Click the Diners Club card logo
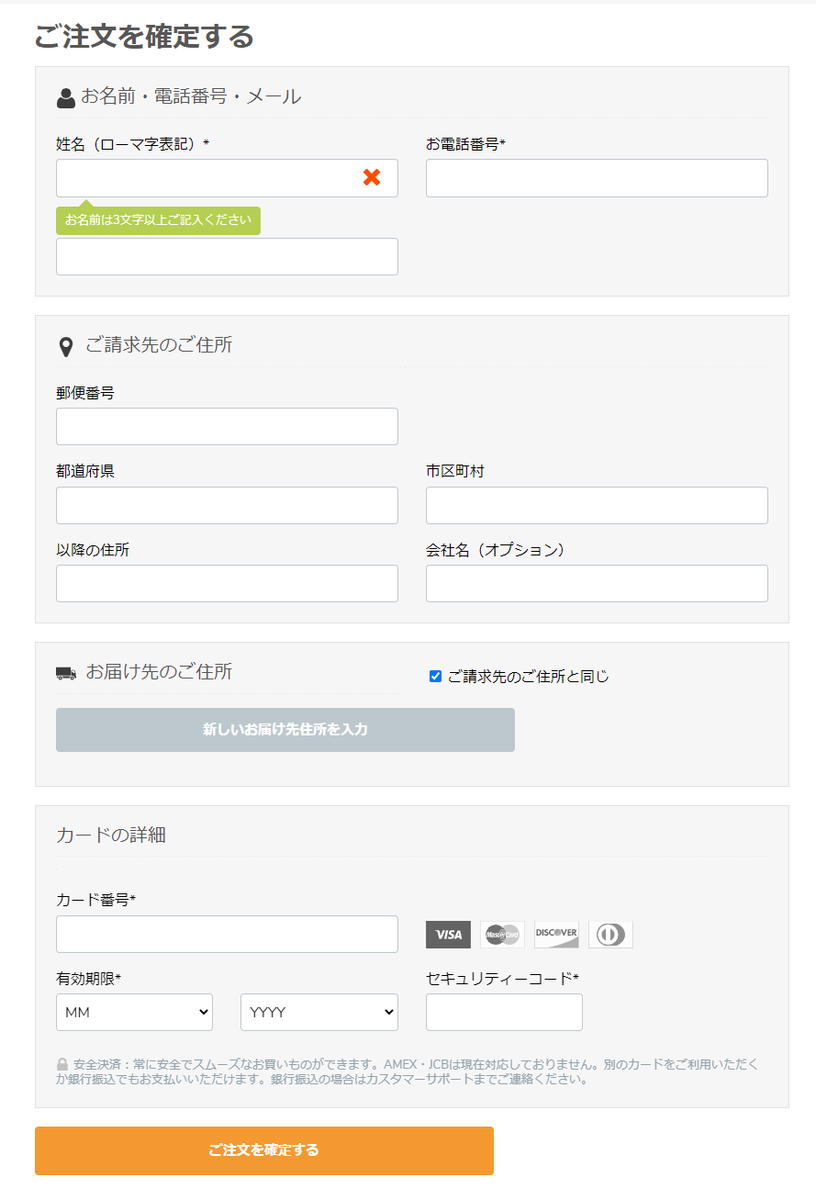 tap(610, 934)
